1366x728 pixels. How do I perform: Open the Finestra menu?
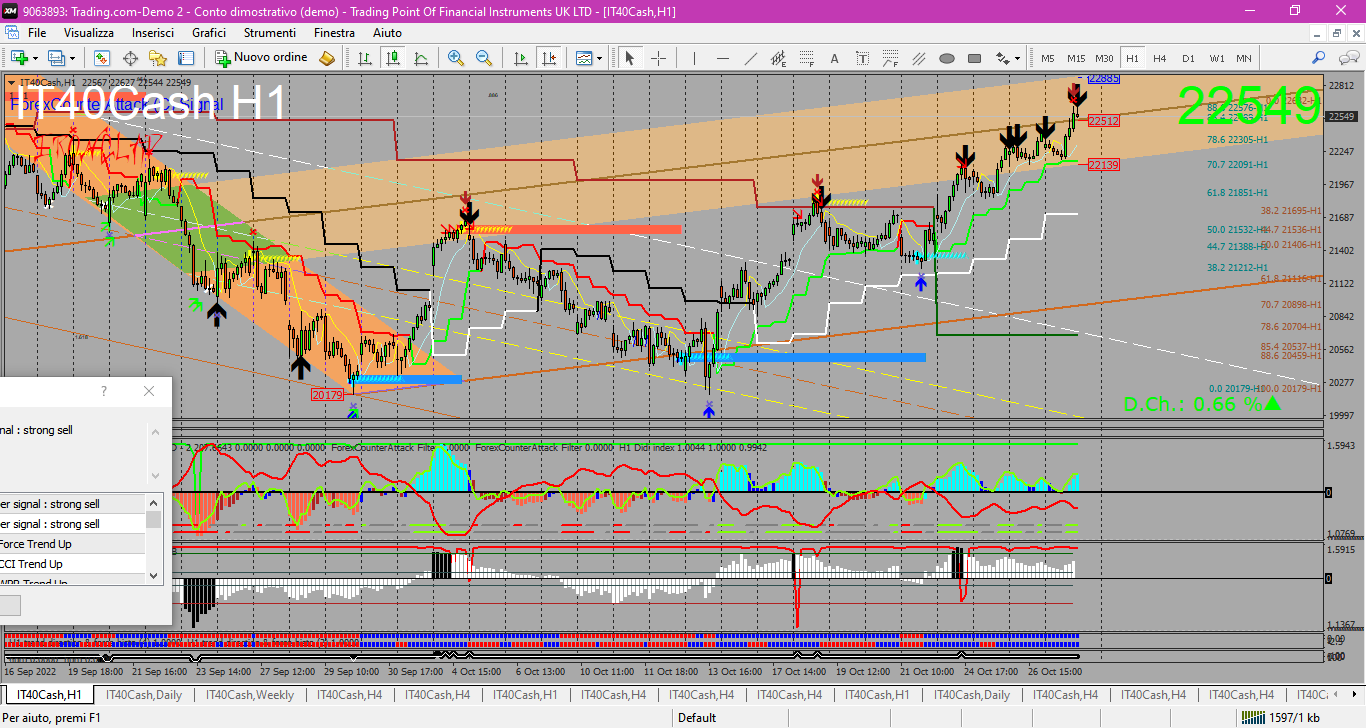click(x=334, y=33)
